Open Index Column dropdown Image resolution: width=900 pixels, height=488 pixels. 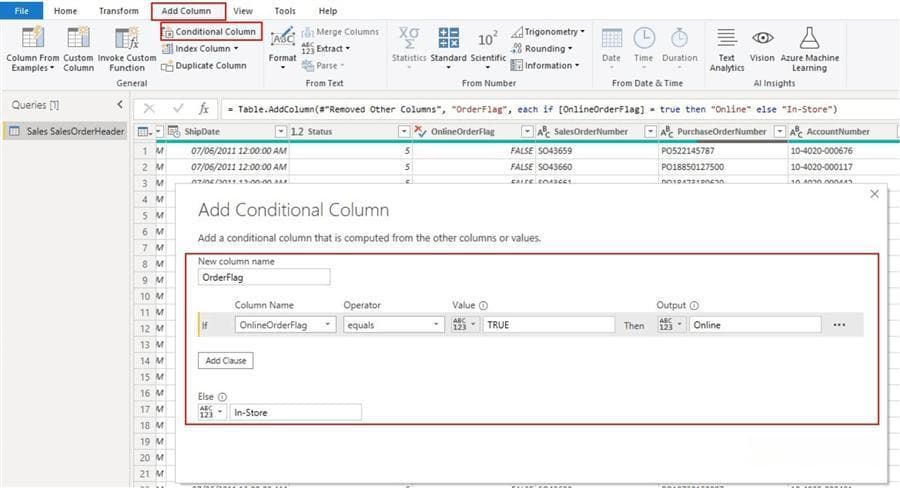point(200,49)
